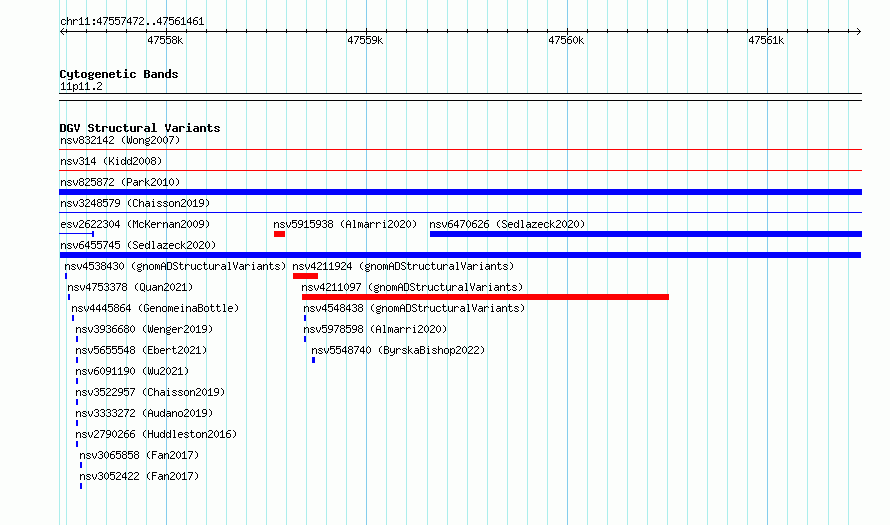Click the Cytogenetic Bands track title
The image size is (890, 525).
coord(119,74)
